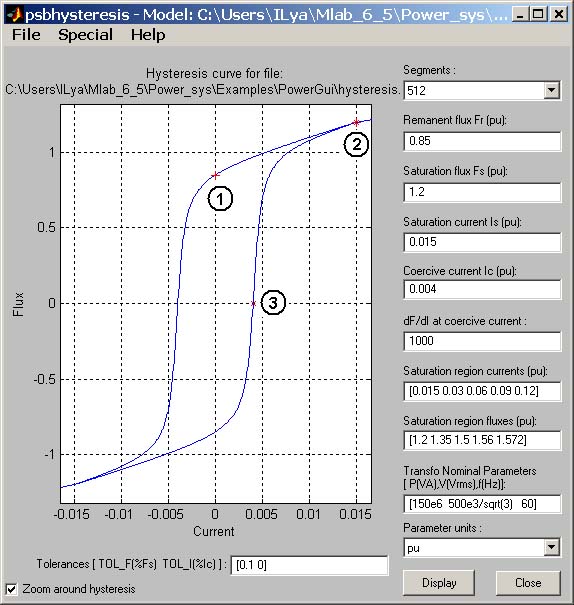Click the Close button
This screenshot has height=605, width=574.
pos(528,583)
